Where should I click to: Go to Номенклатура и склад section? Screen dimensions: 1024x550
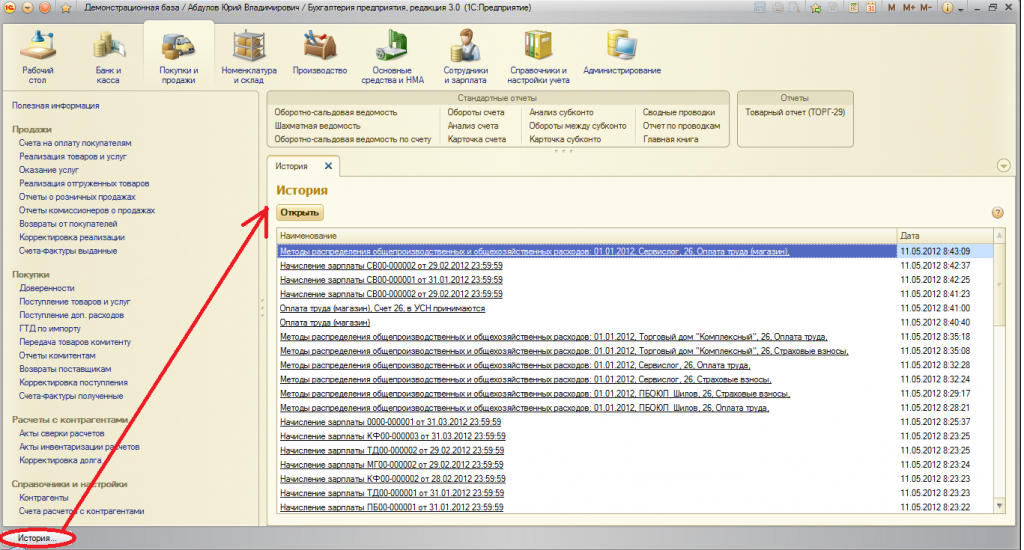248,57
